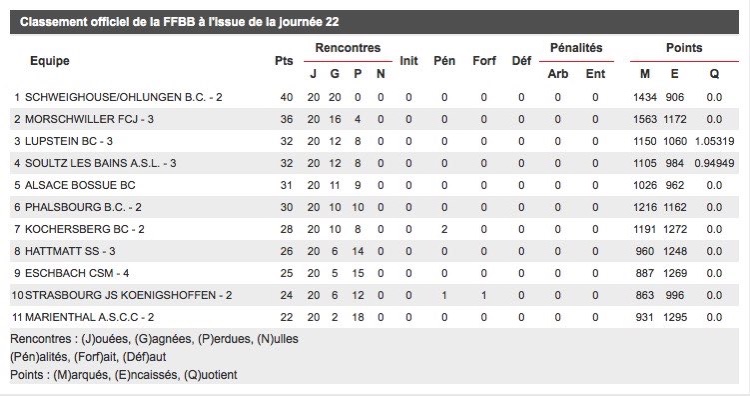Click LUPSTEIN BC - 3 team name
This screenshot has width=750, height=396.
pos(69,141)
